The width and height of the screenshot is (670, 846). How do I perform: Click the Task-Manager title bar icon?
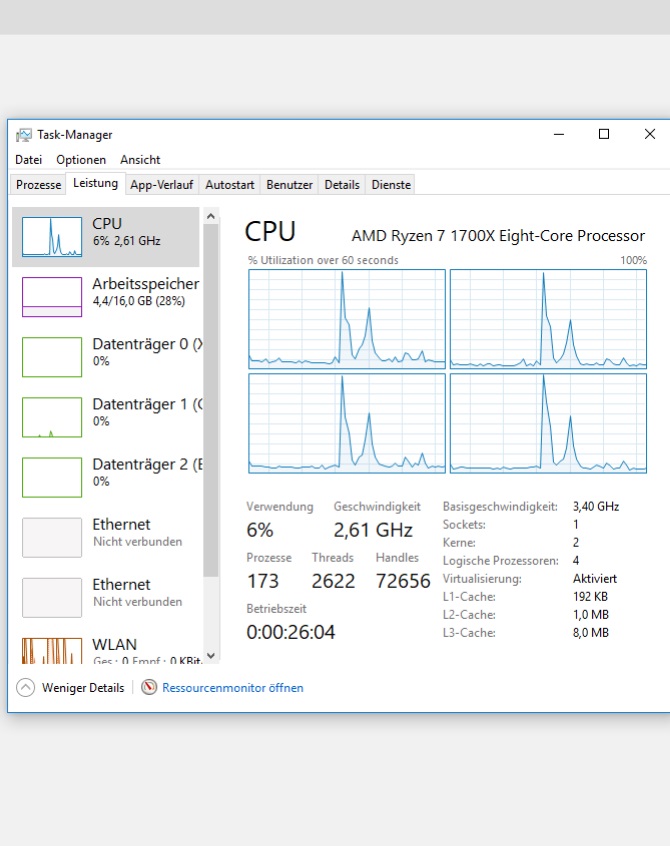click(24, 135)
